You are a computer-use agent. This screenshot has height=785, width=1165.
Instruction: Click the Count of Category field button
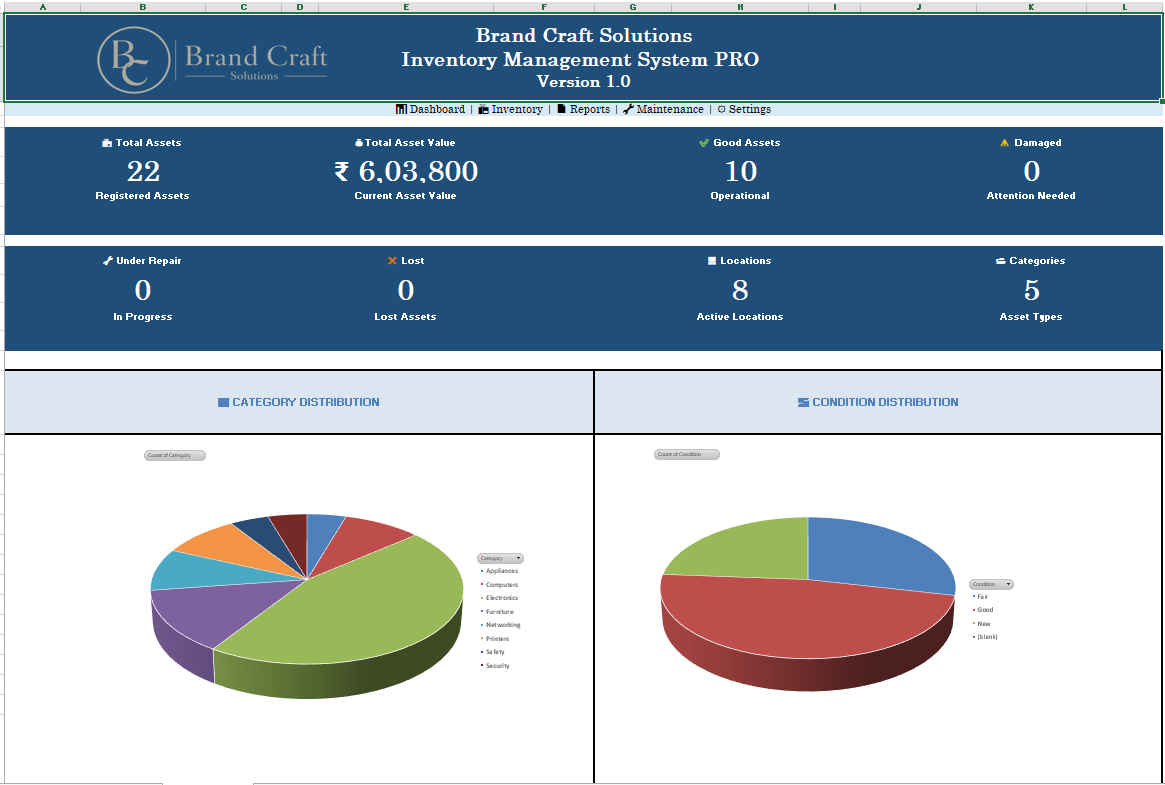(175, 455)
